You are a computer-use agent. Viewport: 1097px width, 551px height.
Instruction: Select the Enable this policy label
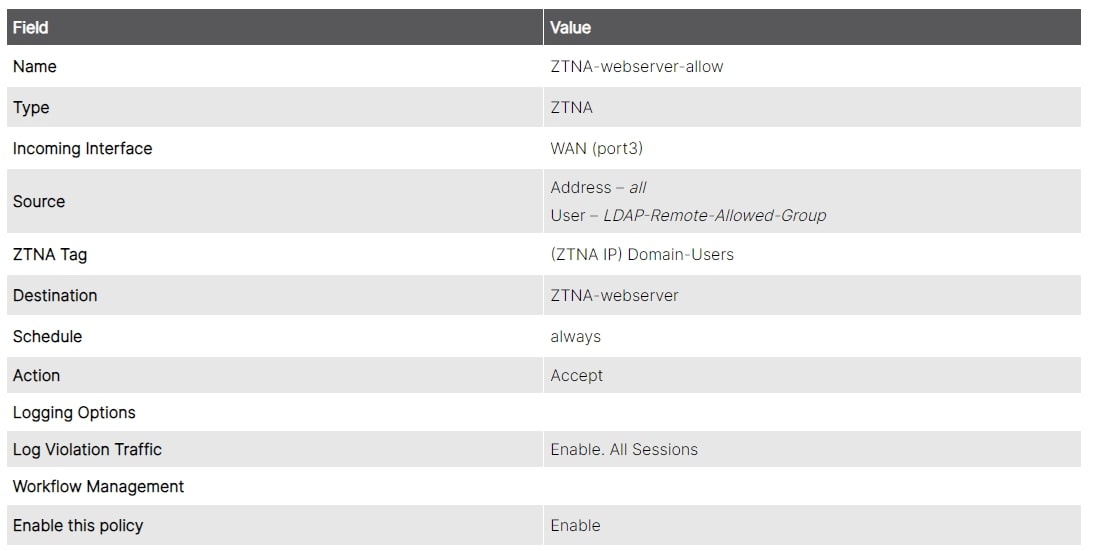point(78,526)
